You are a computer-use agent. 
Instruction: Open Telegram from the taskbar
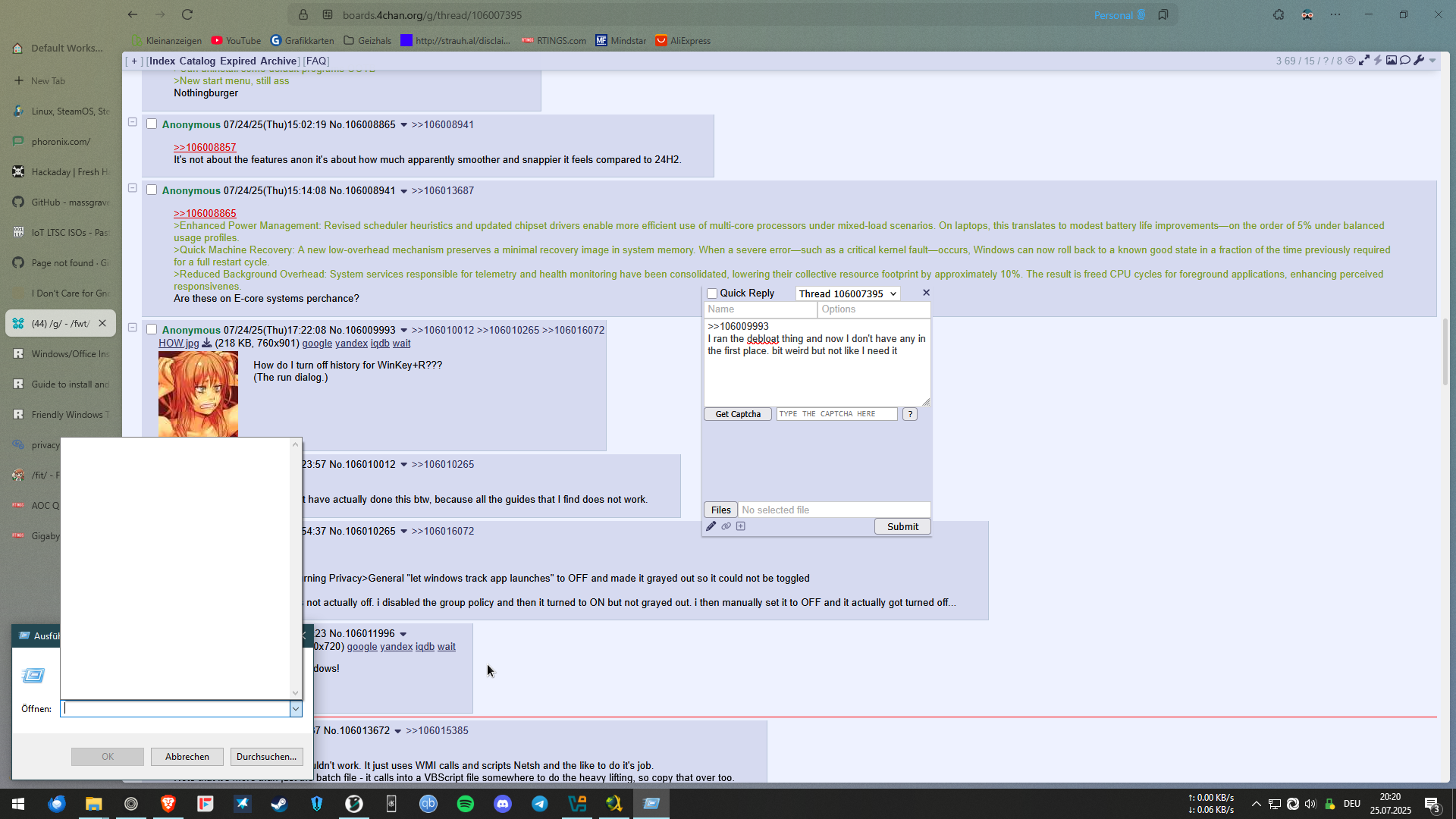pos(540,804)
